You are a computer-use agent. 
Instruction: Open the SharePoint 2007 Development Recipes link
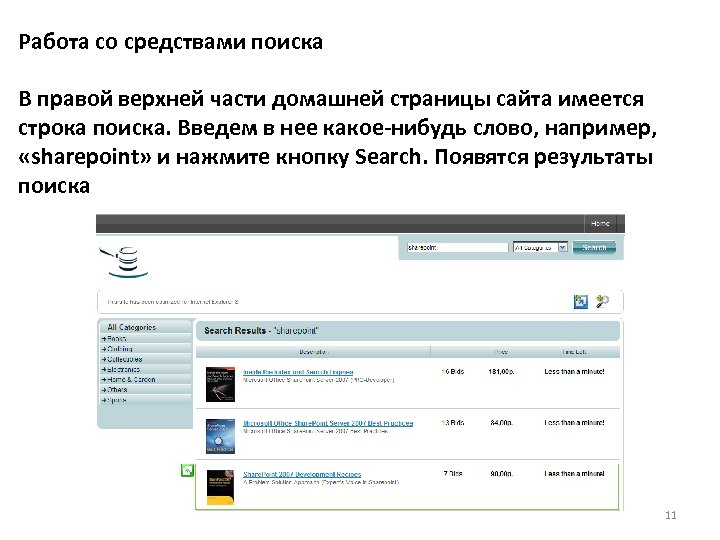(302, 474)
